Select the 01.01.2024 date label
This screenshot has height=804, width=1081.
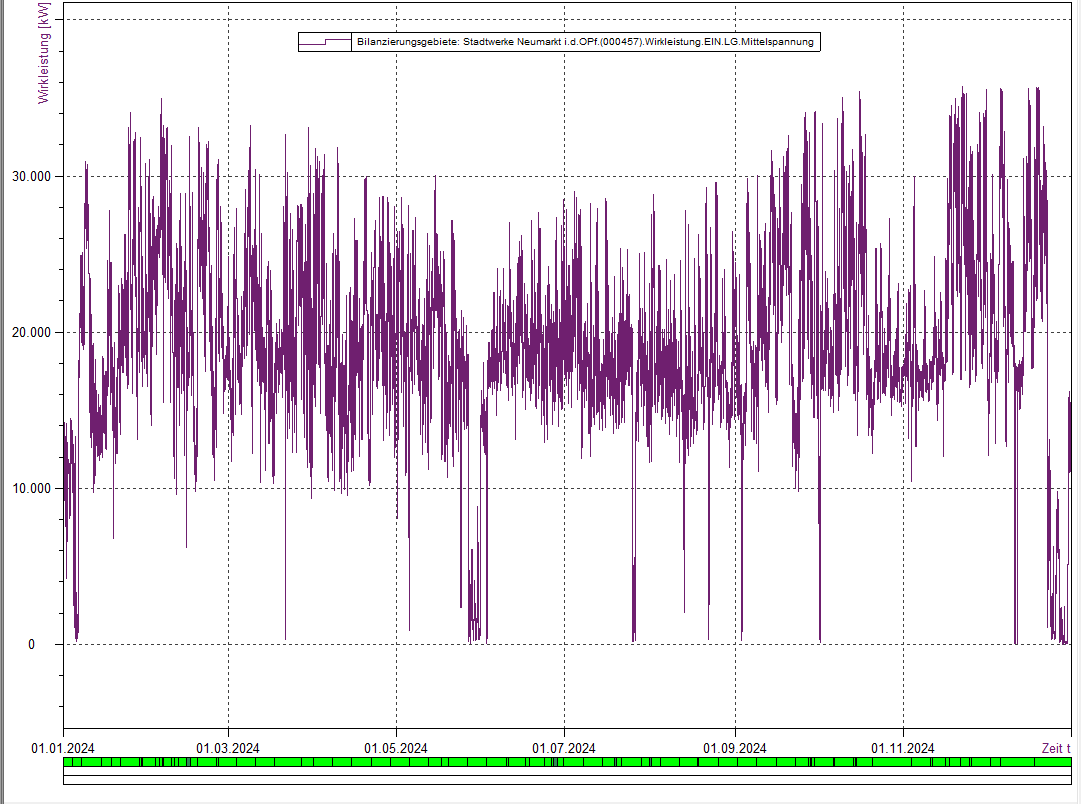tap(63, 748)
